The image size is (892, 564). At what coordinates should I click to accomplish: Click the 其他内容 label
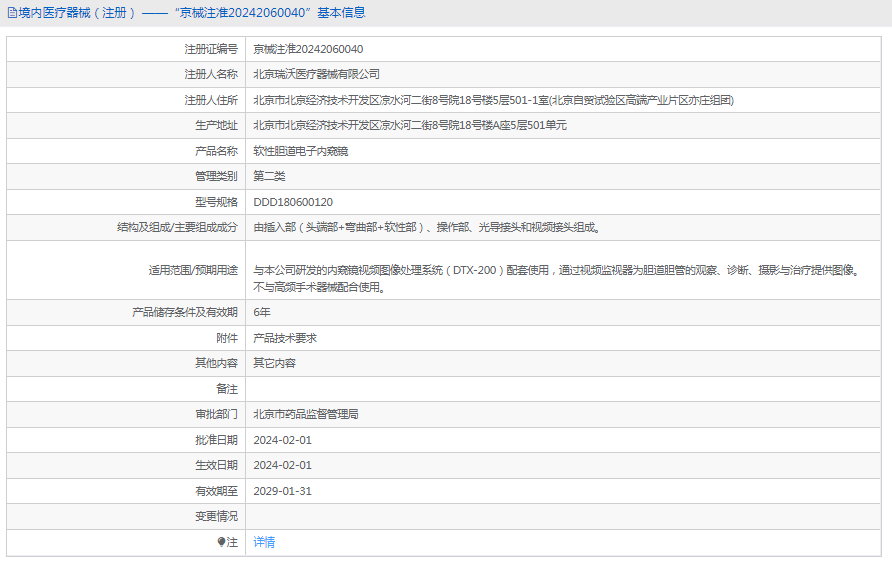[216, 363]
